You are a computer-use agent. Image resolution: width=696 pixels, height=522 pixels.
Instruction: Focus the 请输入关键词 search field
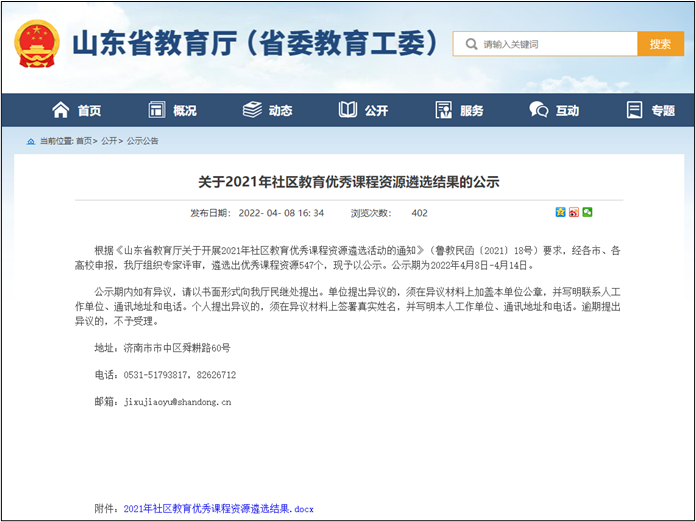[545, 44]
